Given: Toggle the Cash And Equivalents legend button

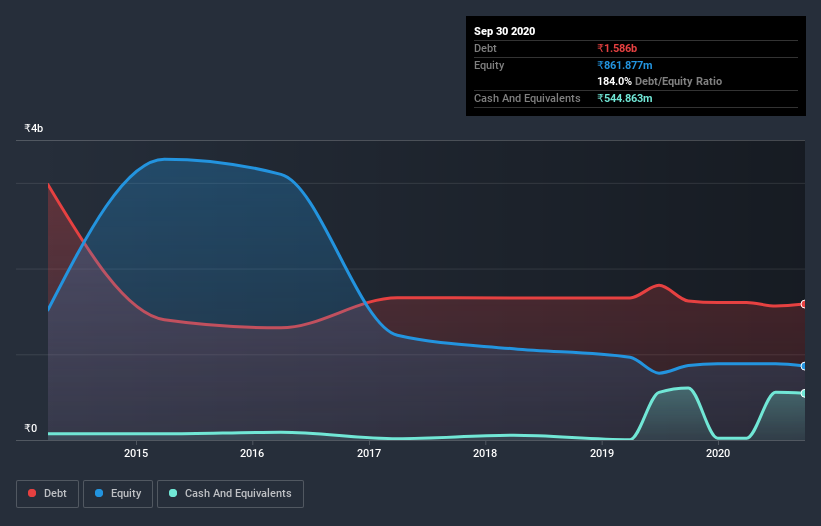Looking at the screenshot, I should 230,494.
